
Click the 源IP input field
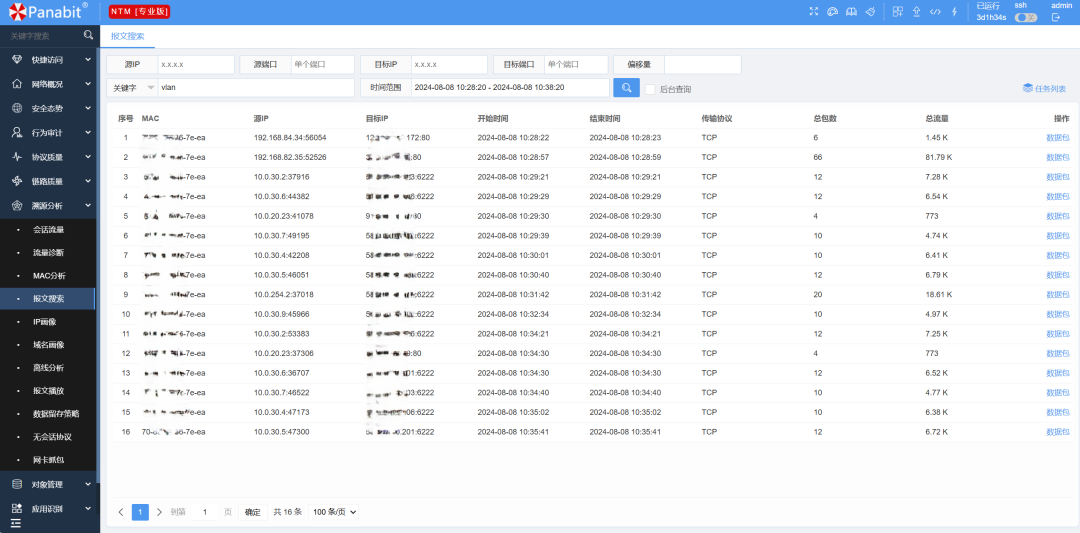tap(196, 65)
